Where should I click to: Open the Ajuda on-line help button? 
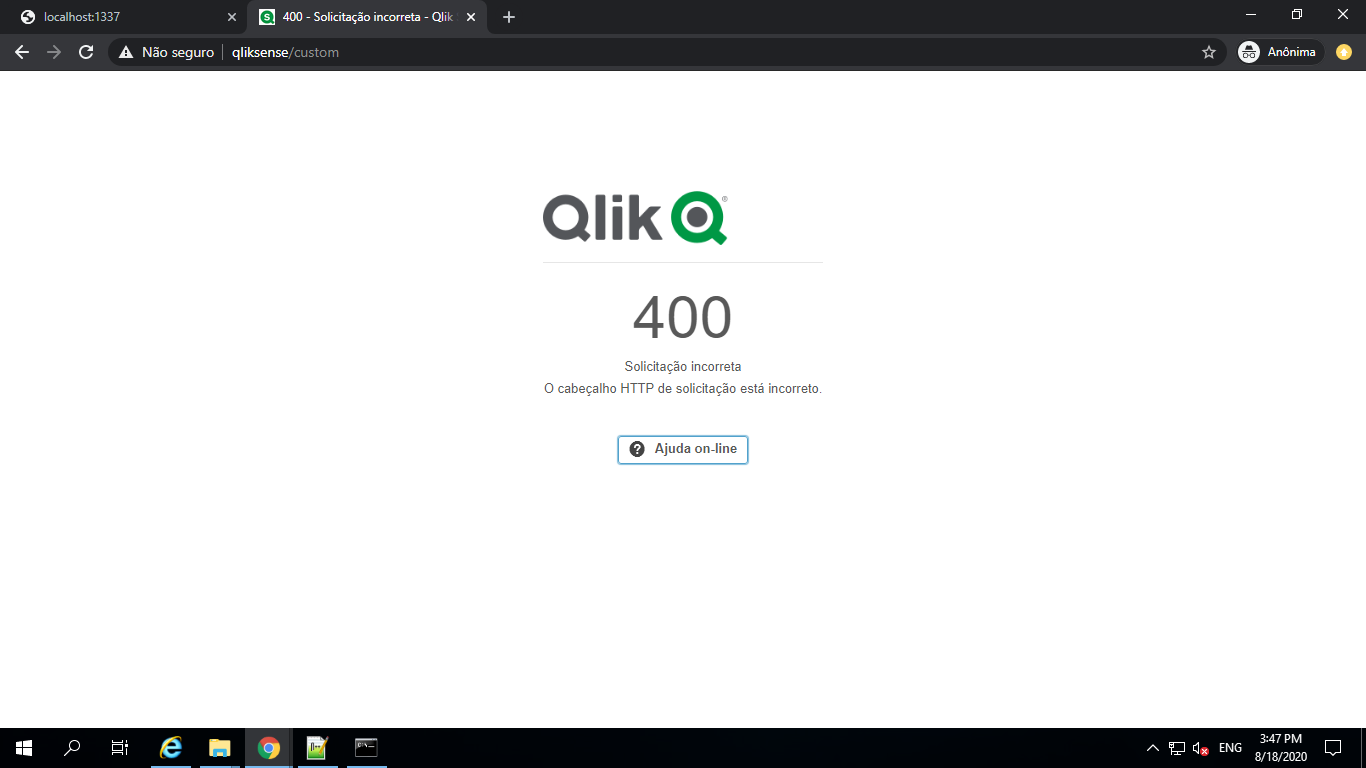pyautogui.click(x=683, y=449)
